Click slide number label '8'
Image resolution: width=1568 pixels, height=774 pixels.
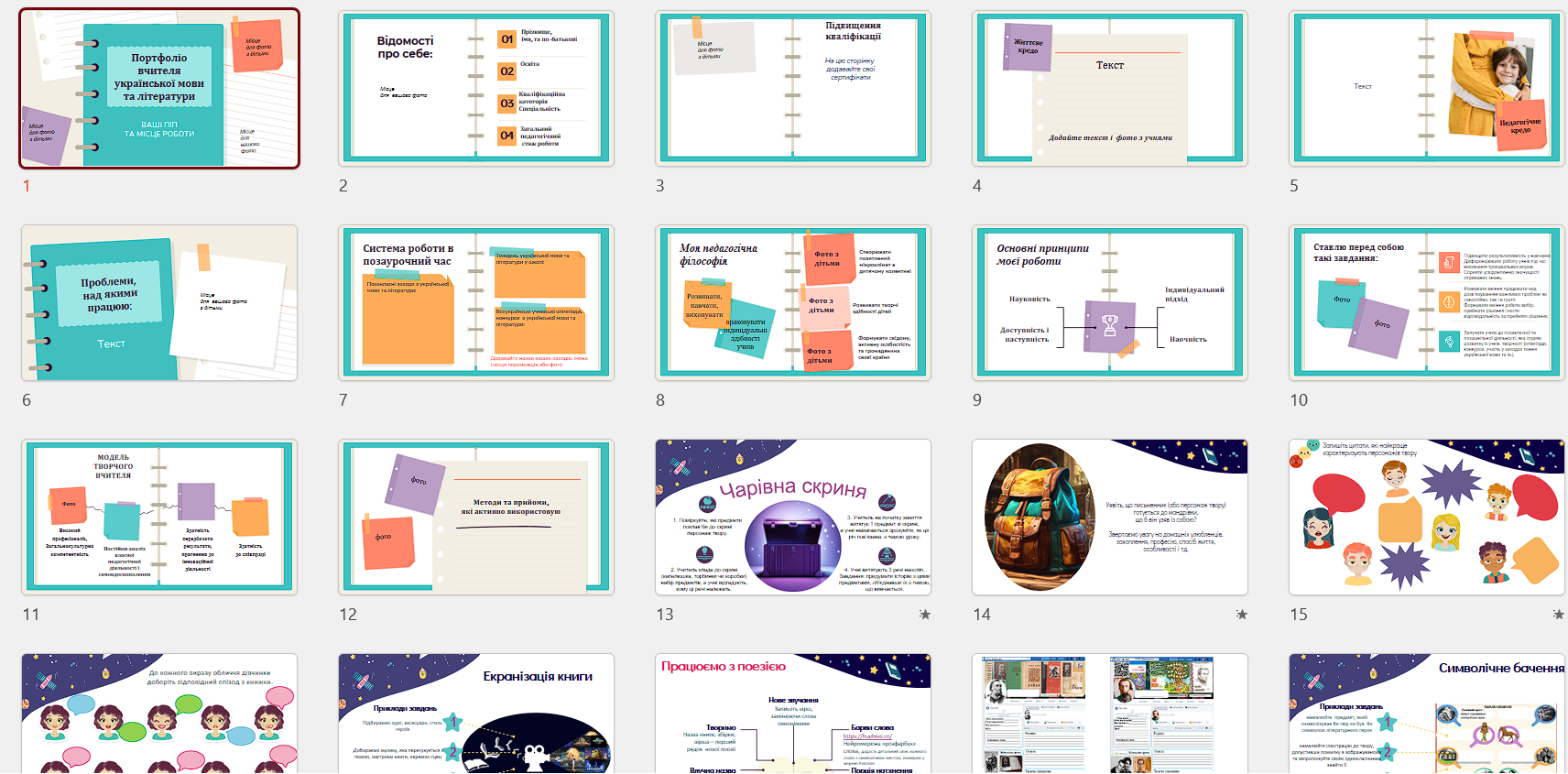[x=660, y=400]
